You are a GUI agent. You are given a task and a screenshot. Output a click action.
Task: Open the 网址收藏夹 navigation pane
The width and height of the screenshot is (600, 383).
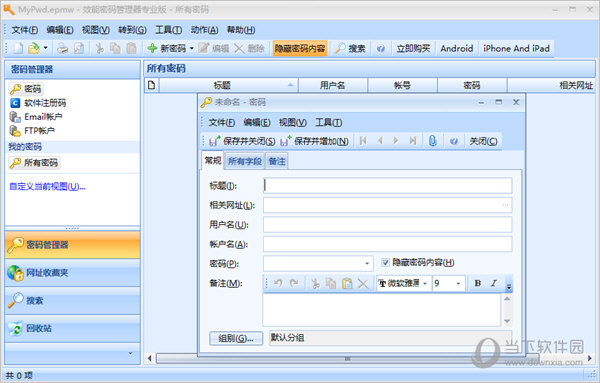[x=72, y=273]
